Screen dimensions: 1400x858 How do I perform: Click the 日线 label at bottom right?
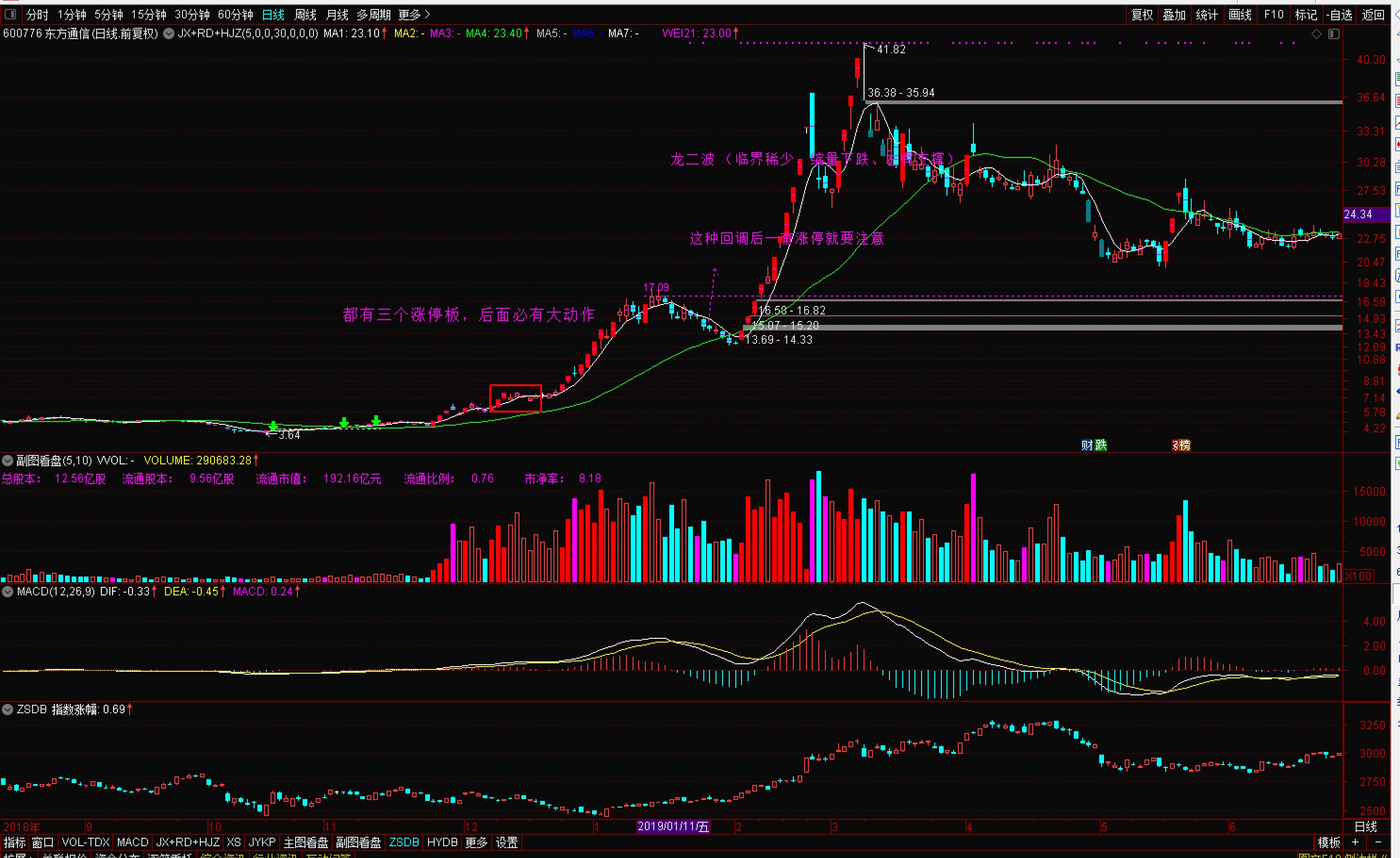tap(1366, 827)
